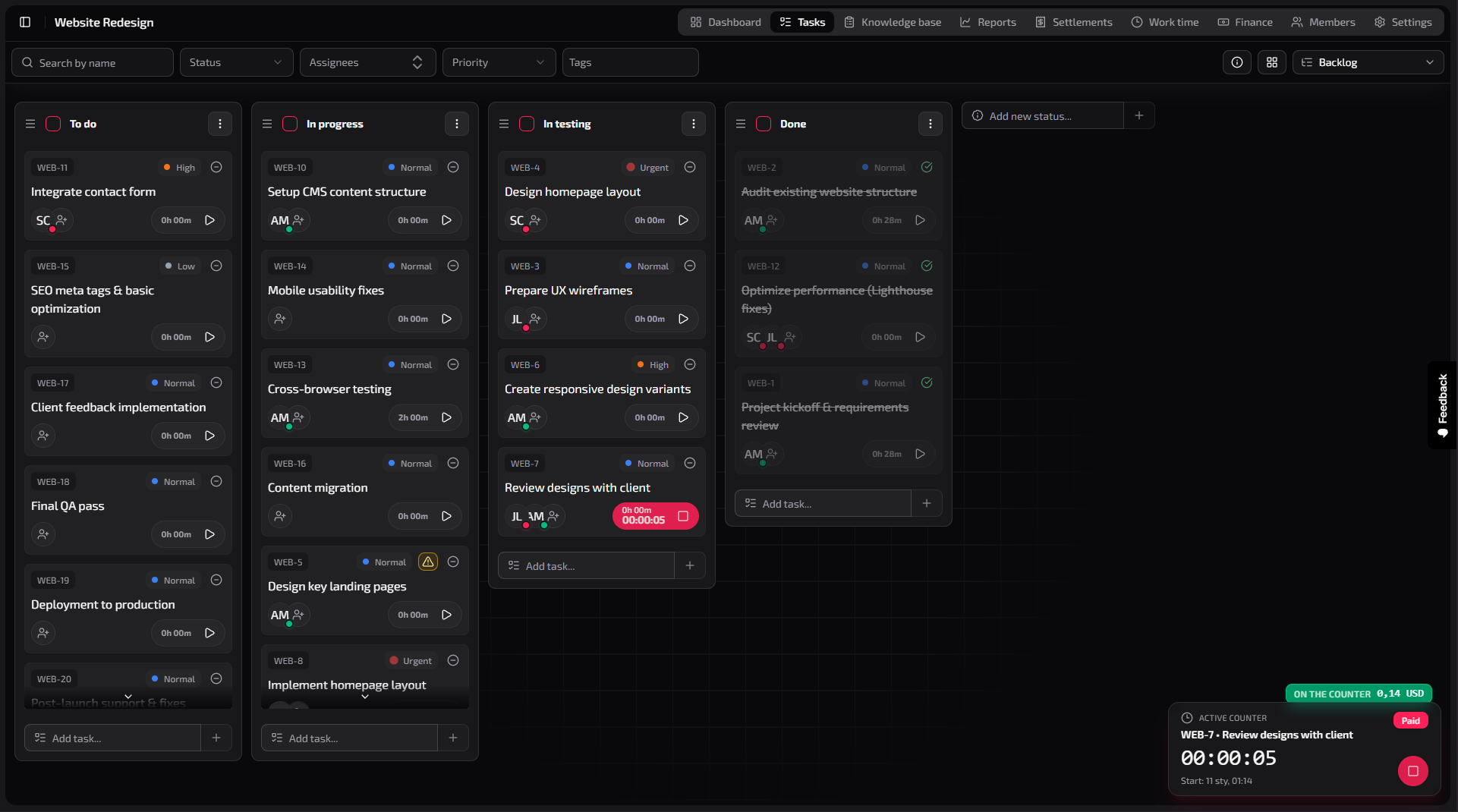The image size is (1458, 812).
Task: Open the info panel icon near Backlog selector
Action: pos(1236,62)
